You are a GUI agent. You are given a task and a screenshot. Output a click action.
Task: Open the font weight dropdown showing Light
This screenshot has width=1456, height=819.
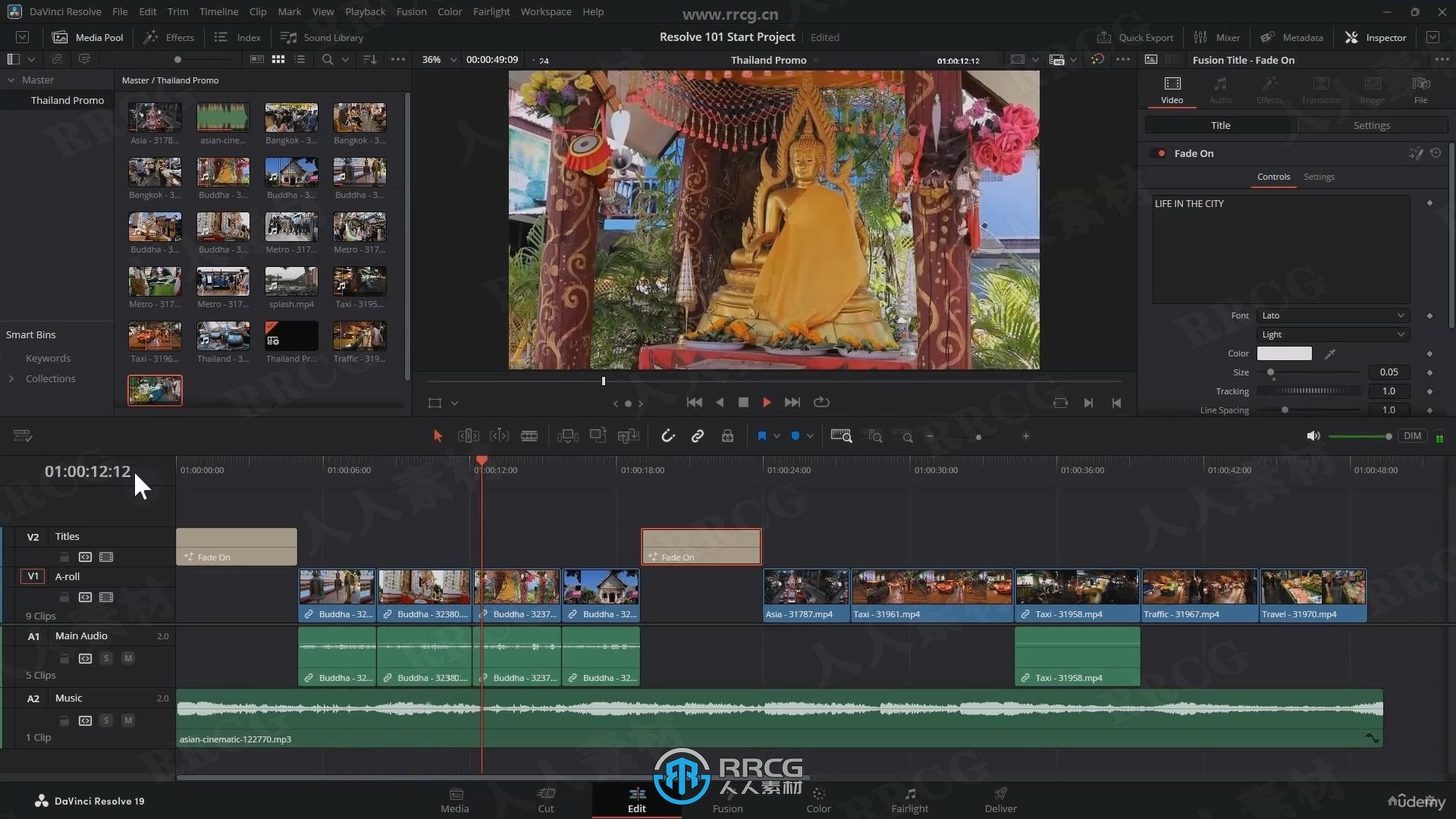[x=1332, y=334]
